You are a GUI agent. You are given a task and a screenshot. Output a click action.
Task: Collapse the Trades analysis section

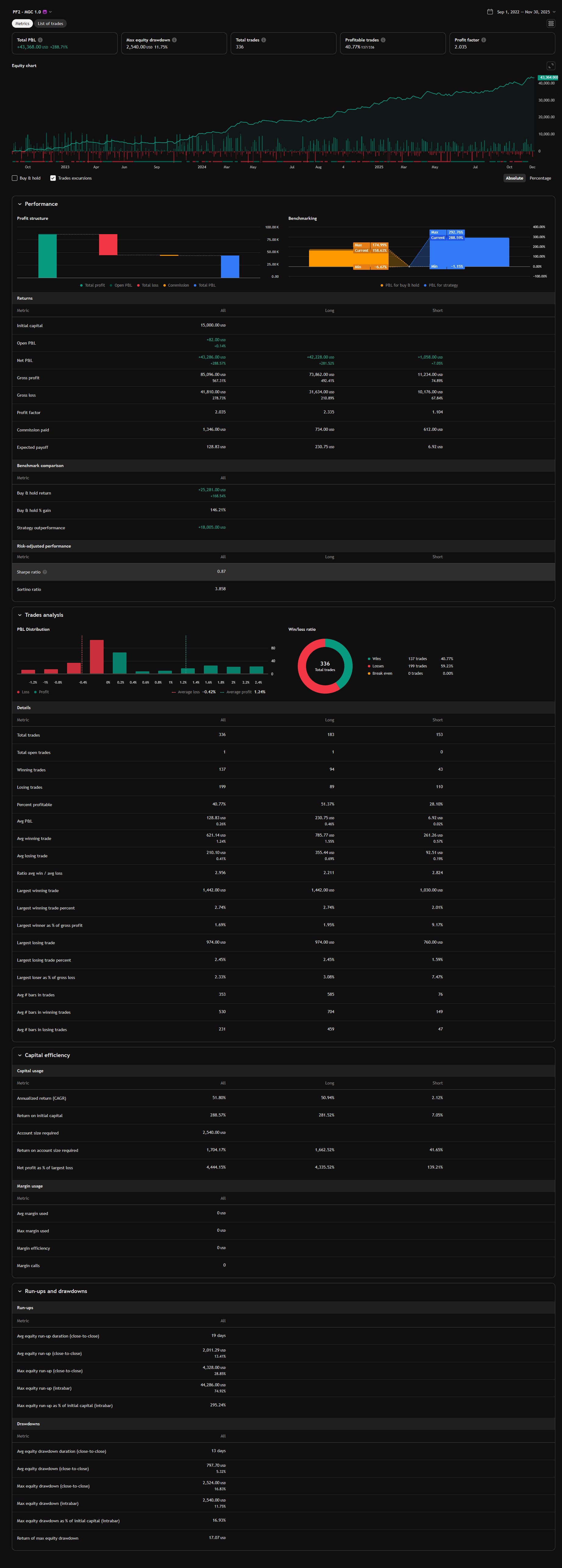[x=20, y=615]
